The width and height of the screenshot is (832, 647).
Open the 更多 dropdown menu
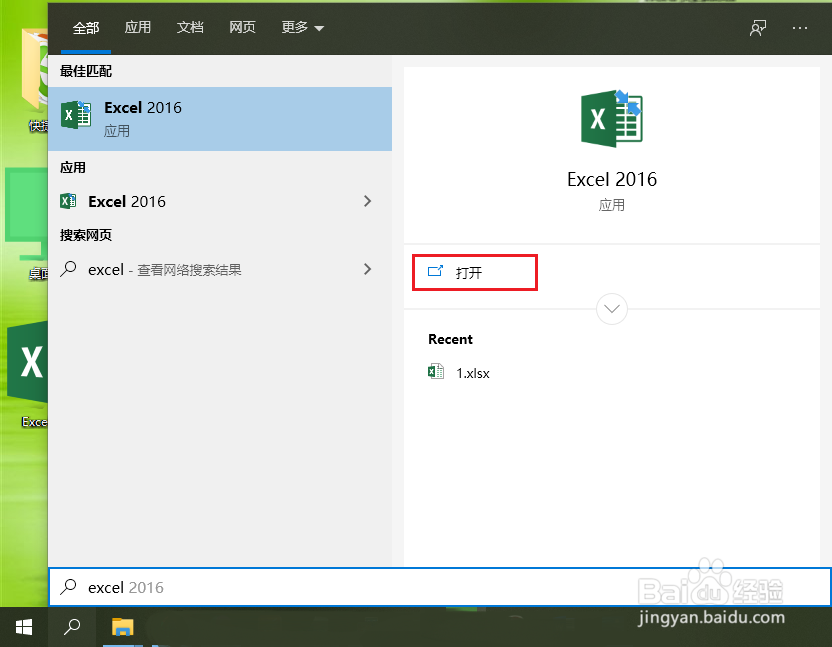[x=302, y=28]
